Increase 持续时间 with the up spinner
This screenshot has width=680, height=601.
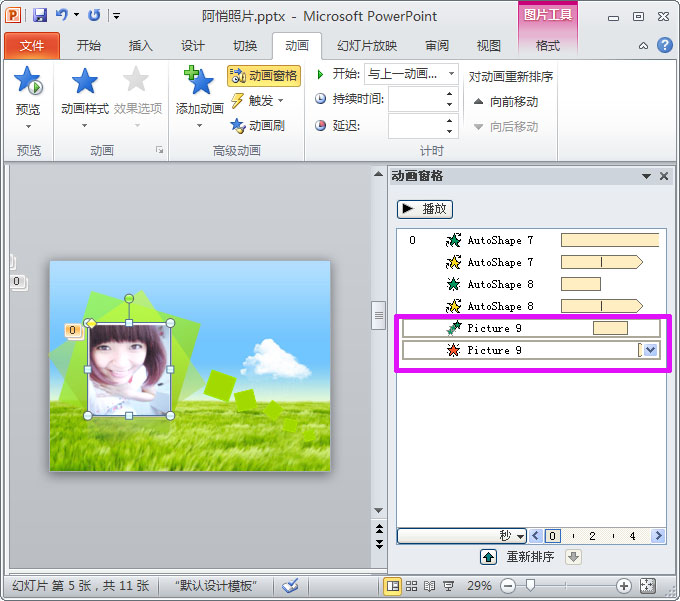tap(449, 94)
